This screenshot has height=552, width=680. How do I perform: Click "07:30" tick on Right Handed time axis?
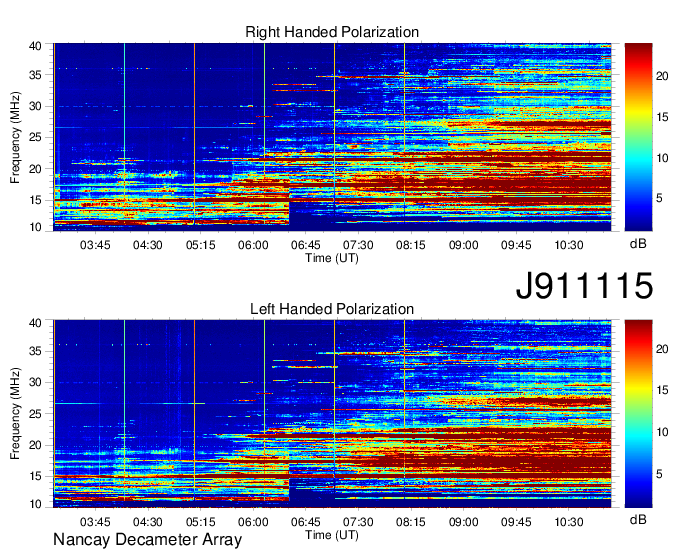click(358, 245)
